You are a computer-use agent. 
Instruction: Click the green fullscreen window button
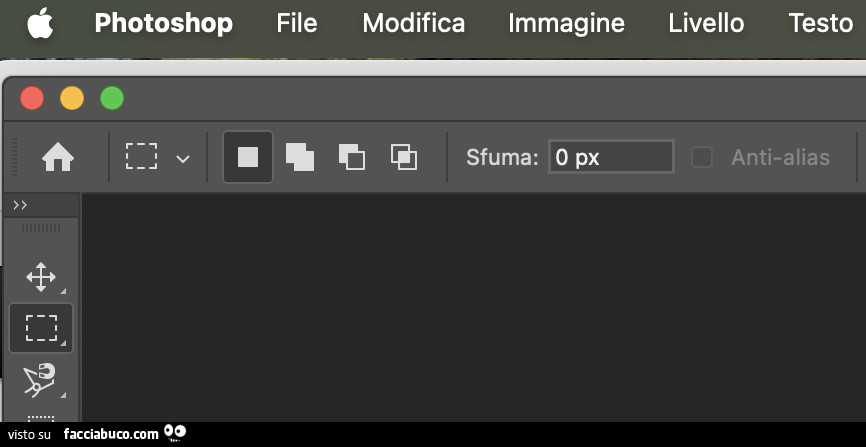click(112, 98)
